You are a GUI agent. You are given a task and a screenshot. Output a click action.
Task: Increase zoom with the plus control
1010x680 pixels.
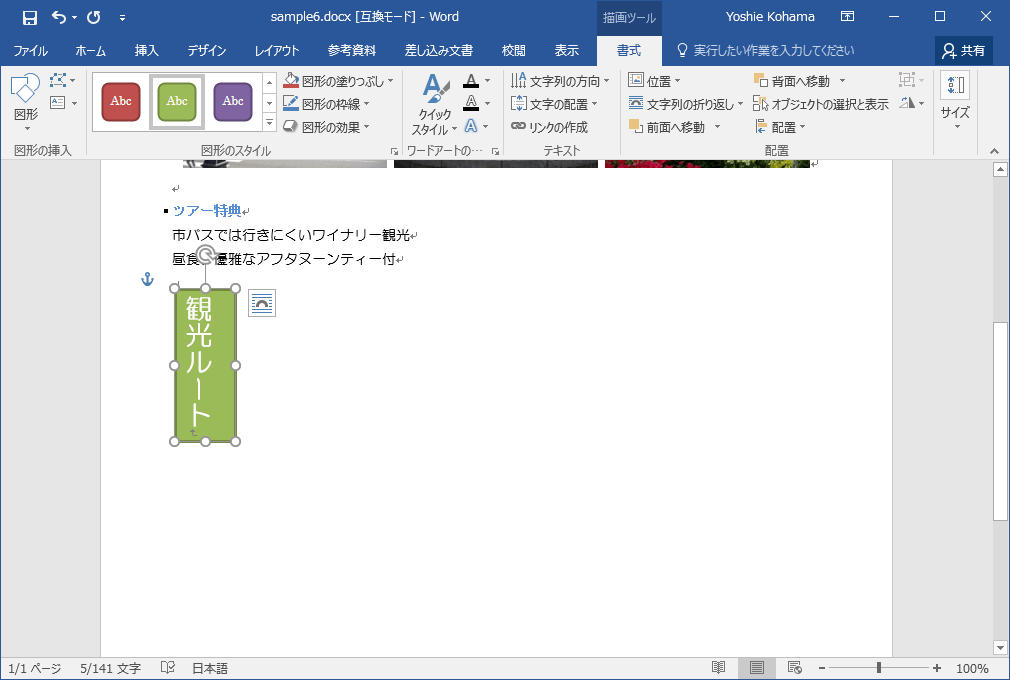point(936,667)
